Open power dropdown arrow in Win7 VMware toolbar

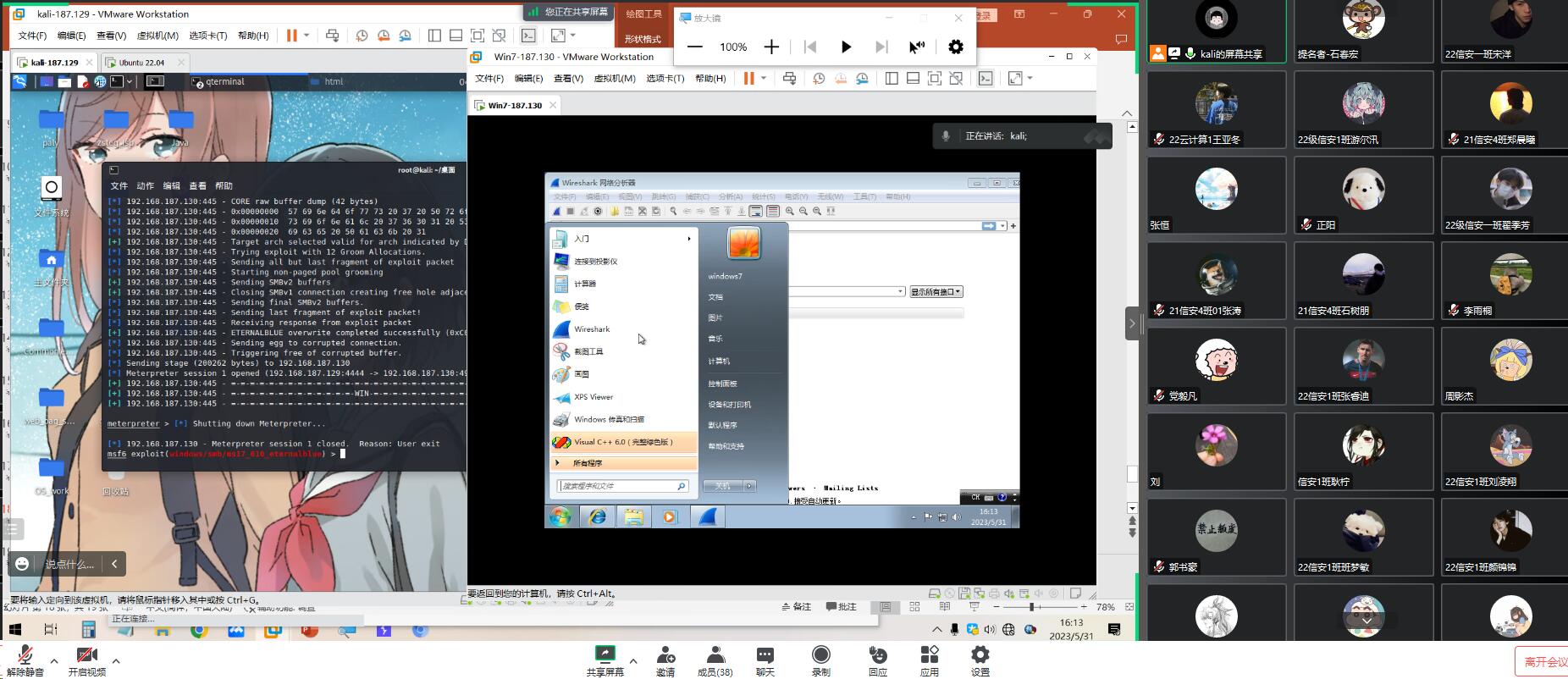[764, 78]
